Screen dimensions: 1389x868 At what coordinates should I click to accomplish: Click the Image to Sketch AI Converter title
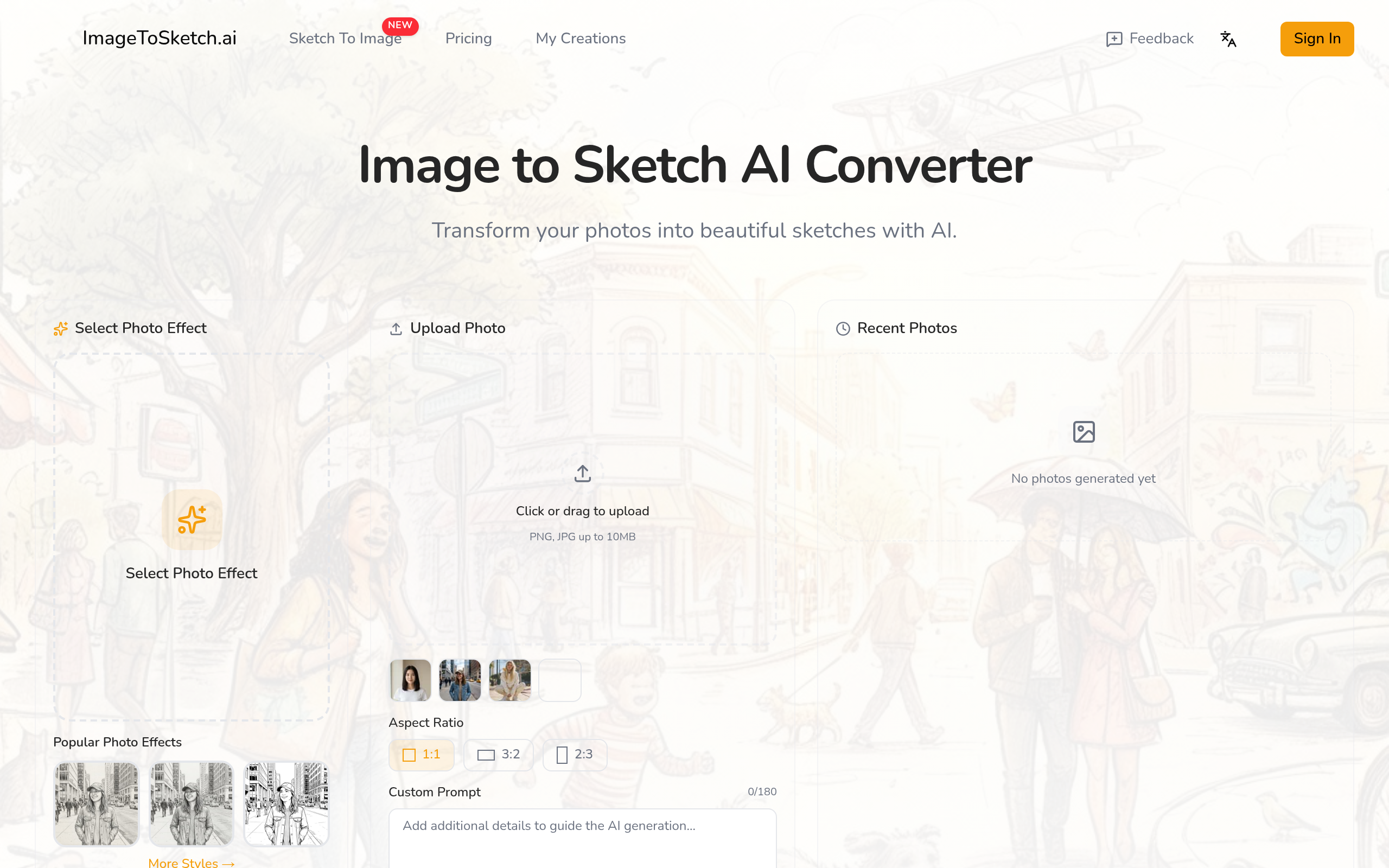695,165
